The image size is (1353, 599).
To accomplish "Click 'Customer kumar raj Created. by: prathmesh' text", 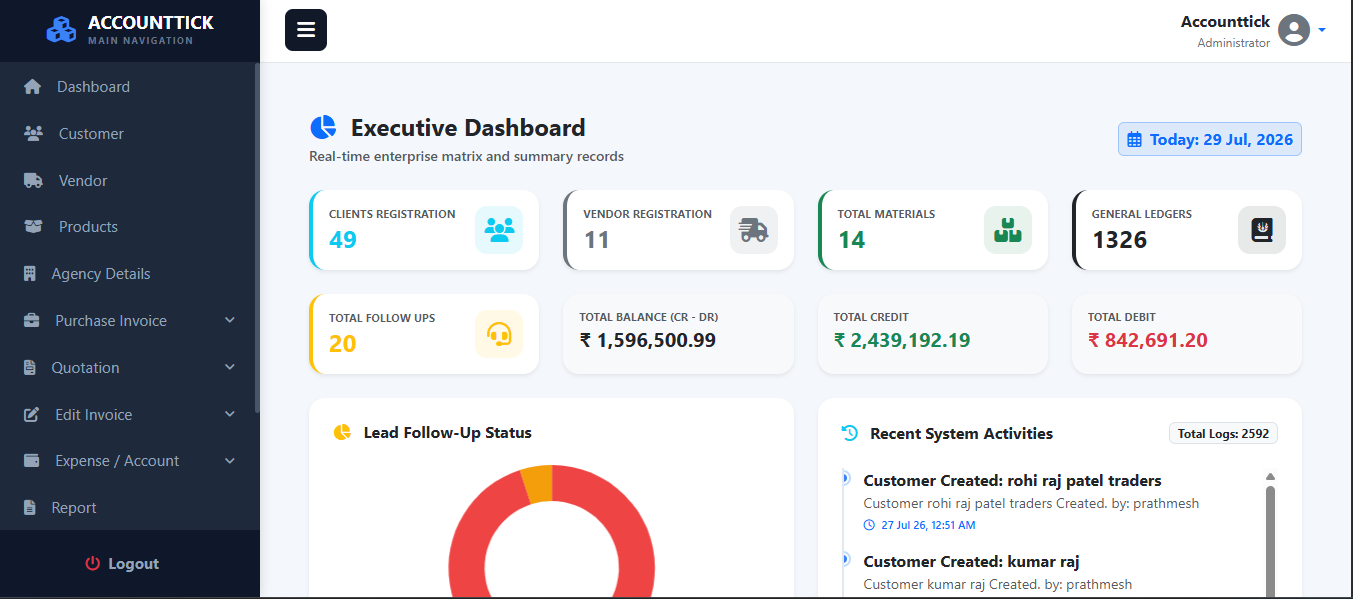I will point(997,584).
